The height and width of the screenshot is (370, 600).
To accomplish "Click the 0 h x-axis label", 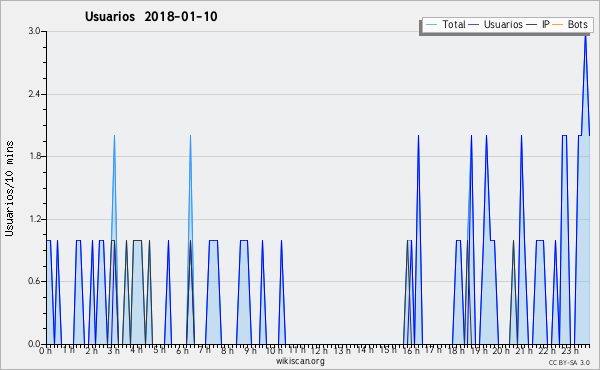I will pos(46,350).
